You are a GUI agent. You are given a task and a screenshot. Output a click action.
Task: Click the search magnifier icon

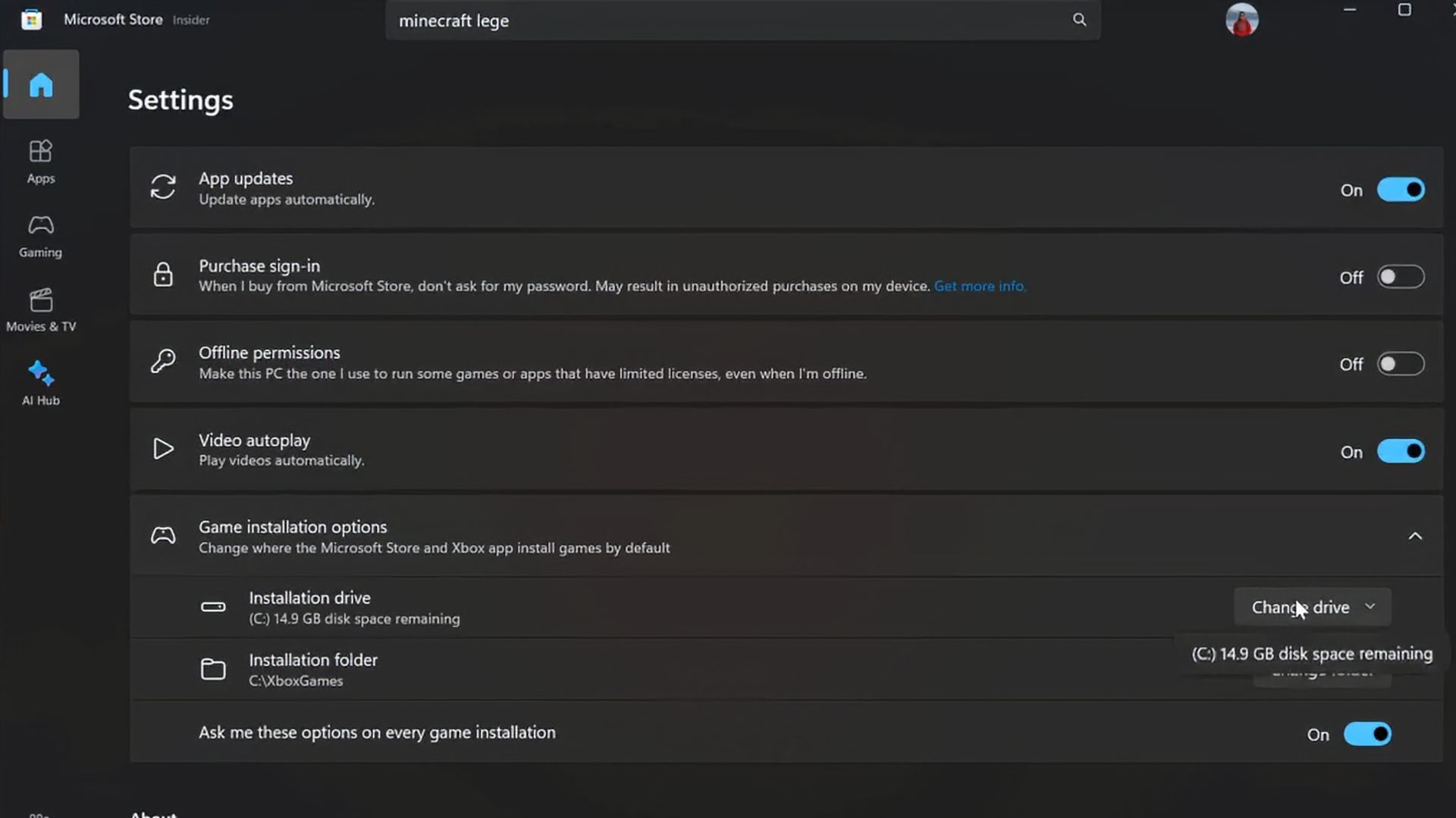1079,20
